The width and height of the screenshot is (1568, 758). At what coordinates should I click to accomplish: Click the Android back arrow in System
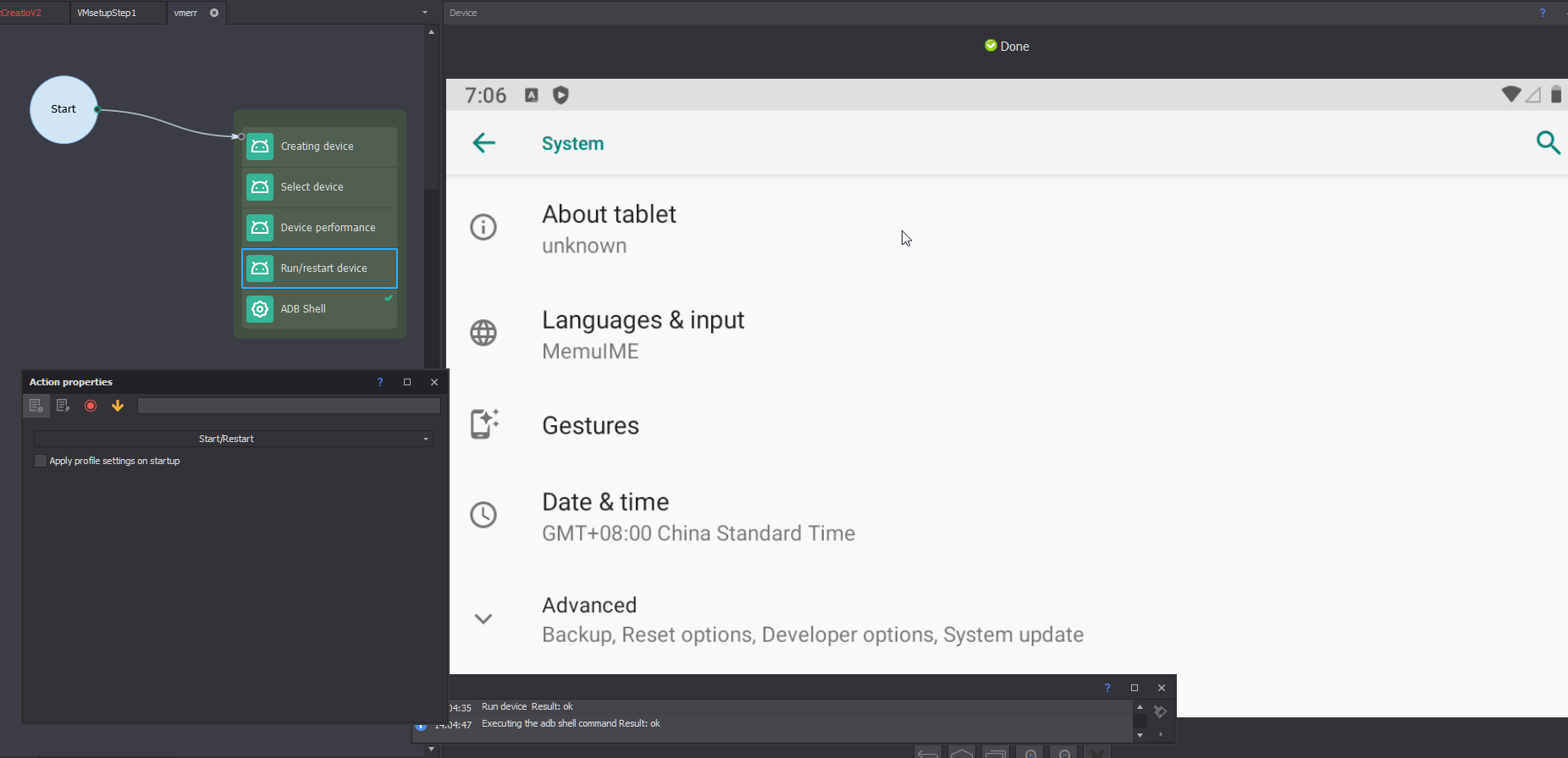483,143
